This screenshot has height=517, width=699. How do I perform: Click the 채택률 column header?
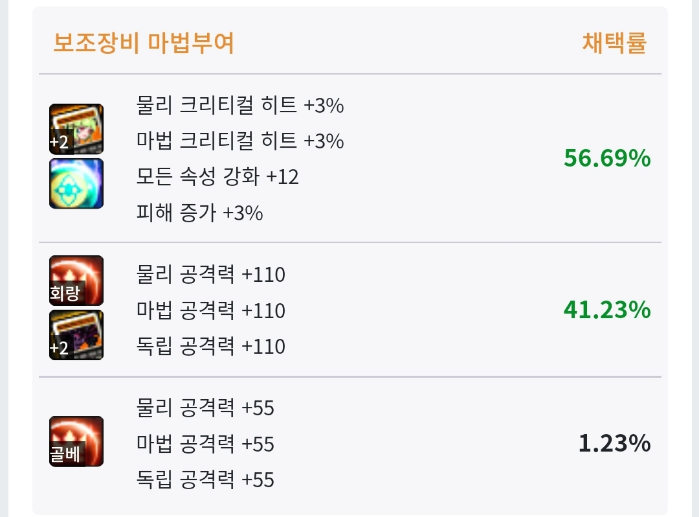click(x=614, y=43)
